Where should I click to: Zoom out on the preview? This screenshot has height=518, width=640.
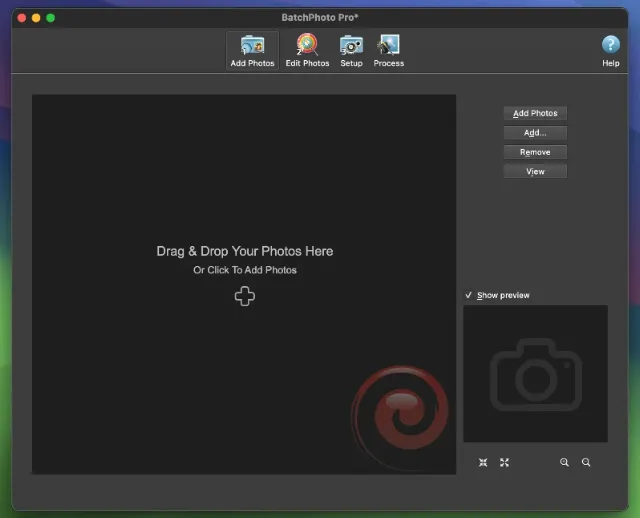click(586, 462)
